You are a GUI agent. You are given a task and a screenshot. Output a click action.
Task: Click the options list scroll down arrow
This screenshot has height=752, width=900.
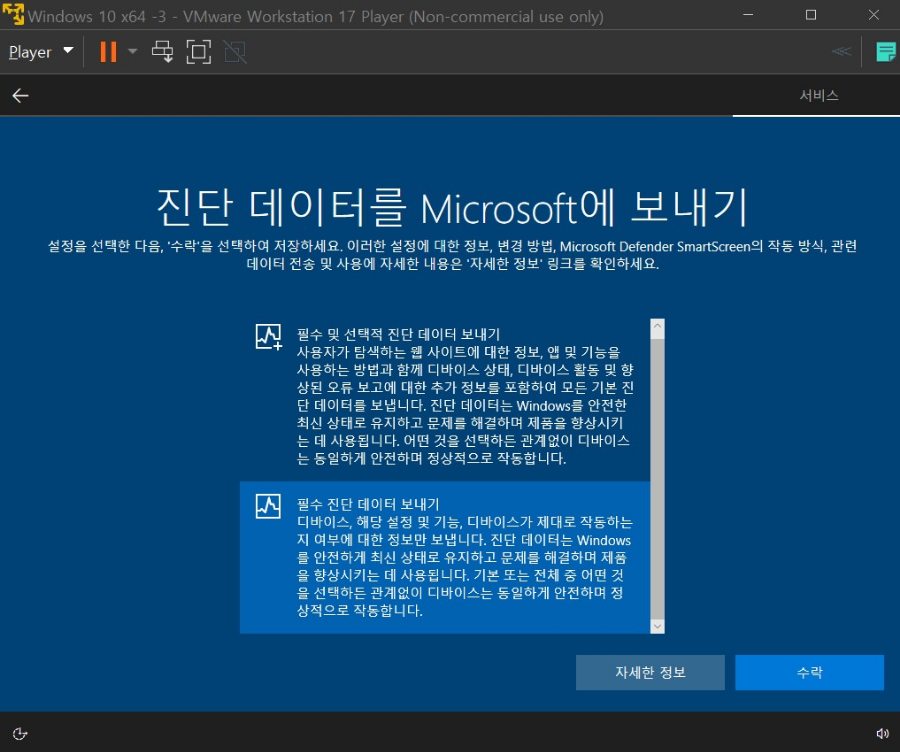658,626
